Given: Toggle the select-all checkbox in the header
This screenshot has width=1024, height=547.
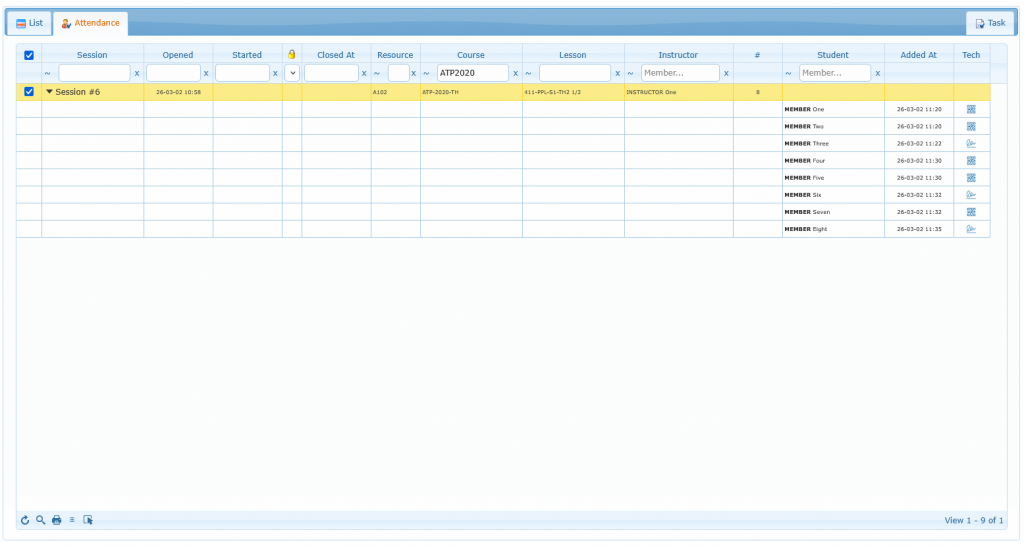Looking at the screenshot, I should click(29, 55).
